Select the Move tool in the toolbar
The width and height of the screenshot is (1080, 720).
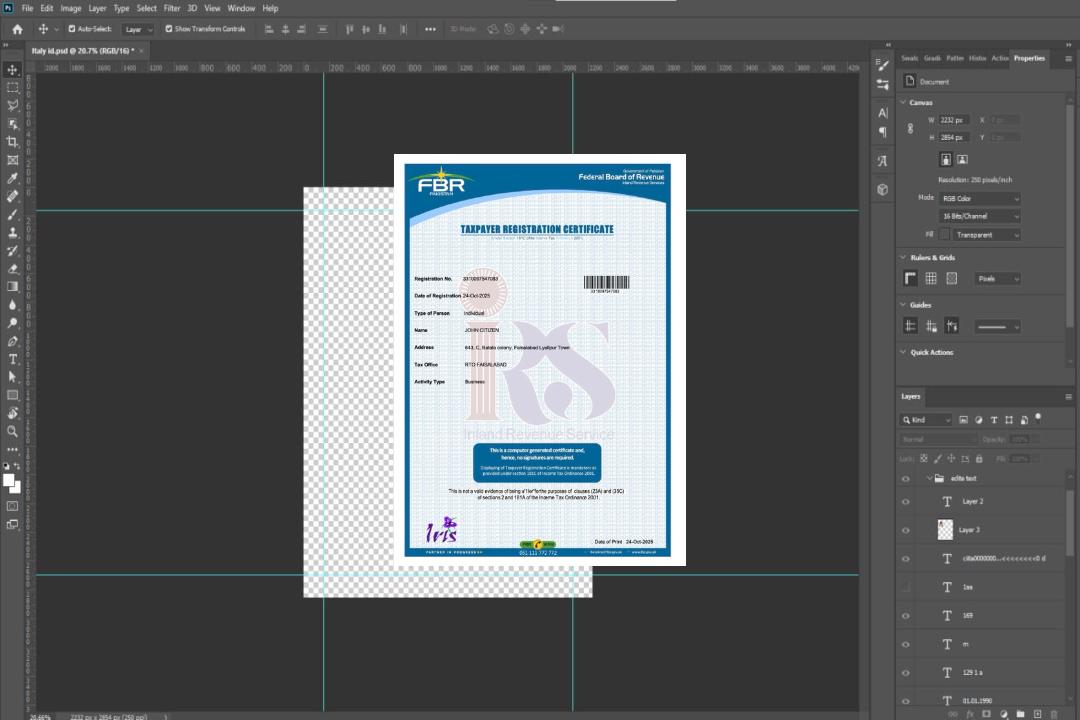(x=13, y=69)
